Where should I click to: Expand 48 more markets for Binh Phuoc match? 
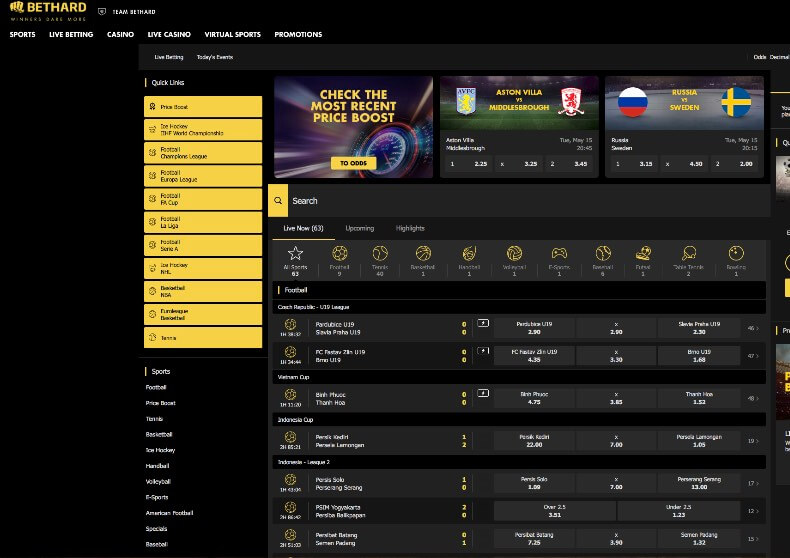click(x=753, y=398)
